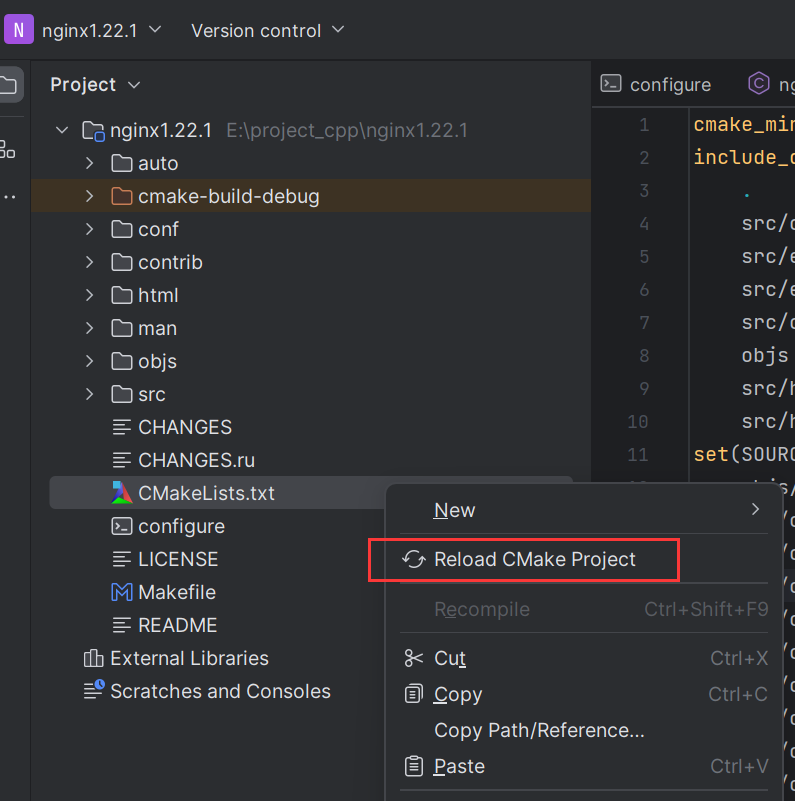Viewport: 795px width, 801px height.
Task: Expand the conf folder
Action: coord(89,229)
